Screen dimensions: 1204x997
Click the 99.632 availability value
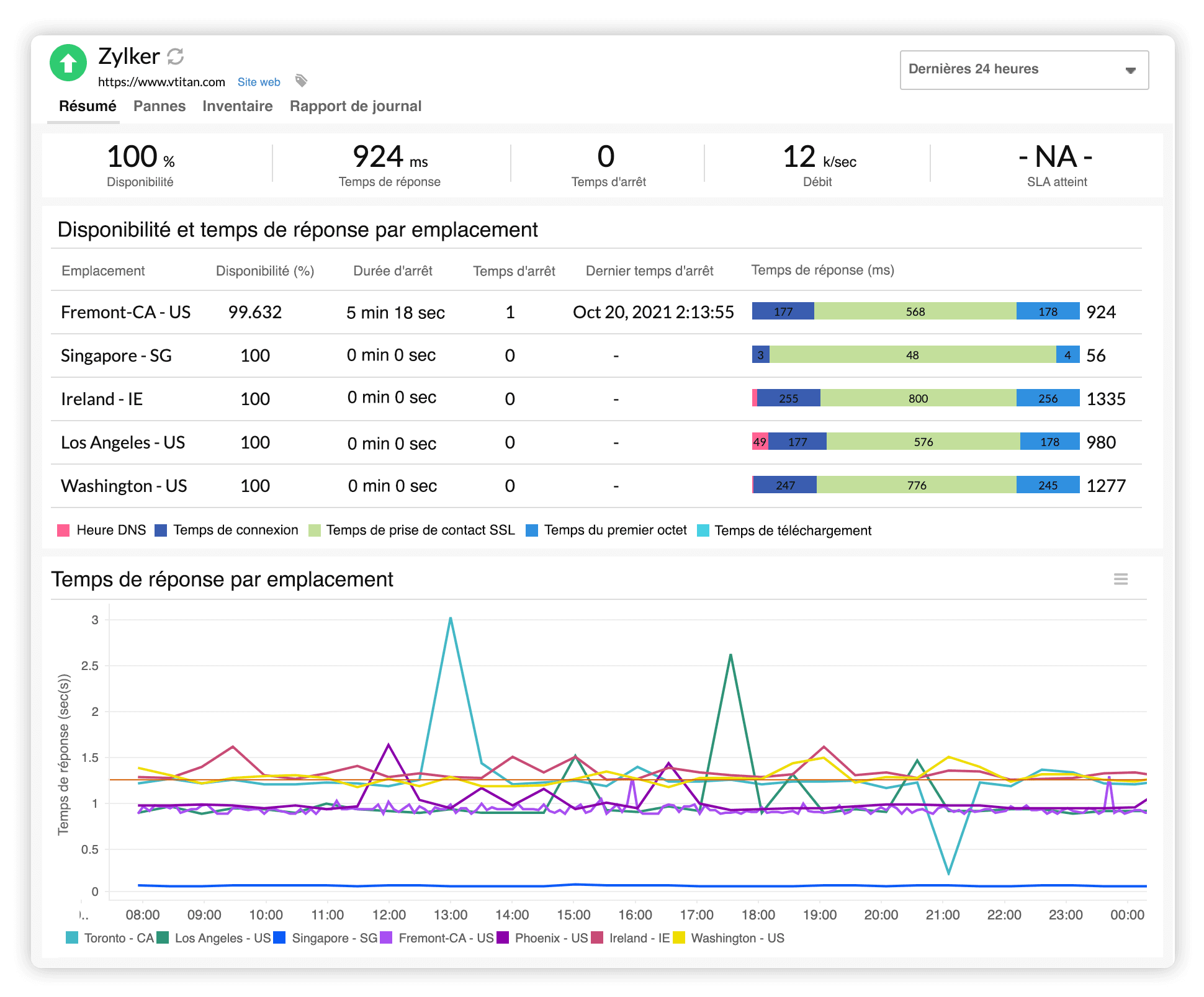click(x=255, y=312)
